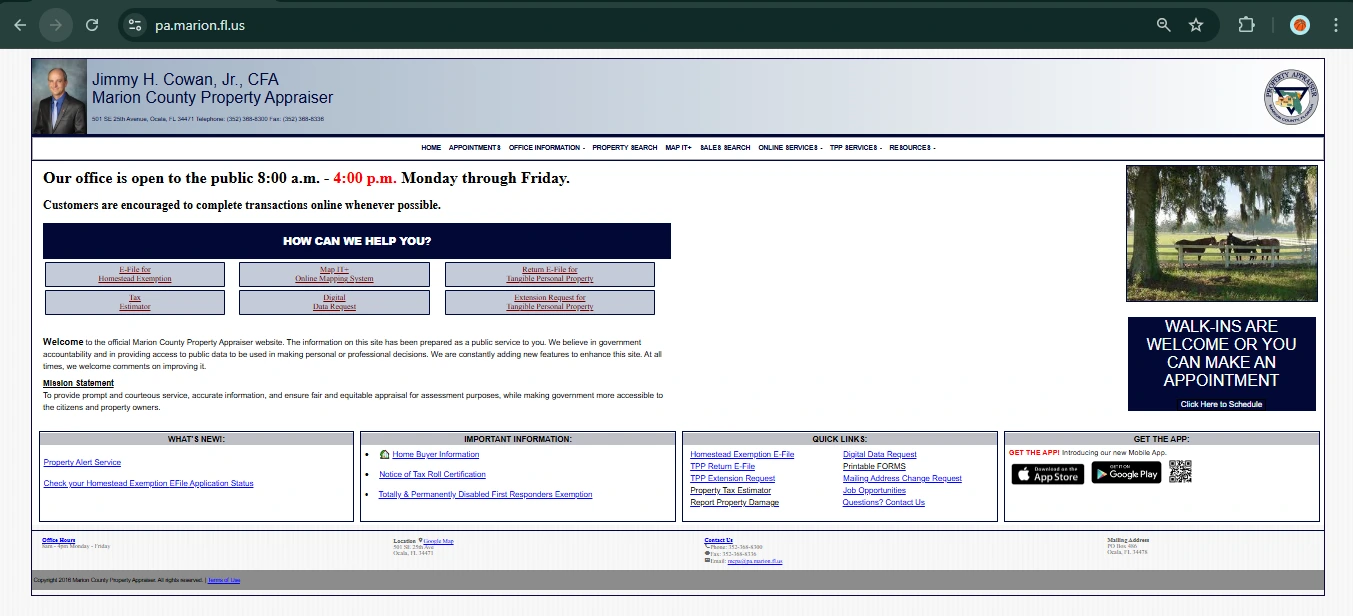Tap the Google Play badge
Image resolution: width=1353 pixels, height=616 pixels.
(1126, 473)
